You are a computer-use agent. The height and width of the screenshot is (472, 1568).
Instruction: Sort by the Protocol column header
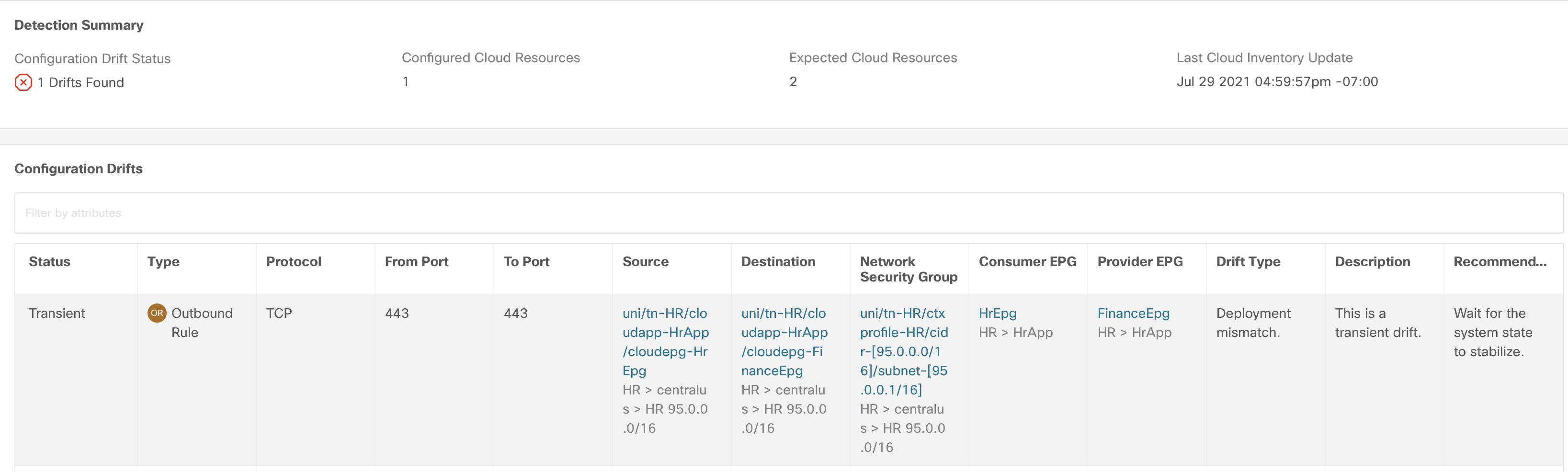pyautogui.click(x=294, y=261)
